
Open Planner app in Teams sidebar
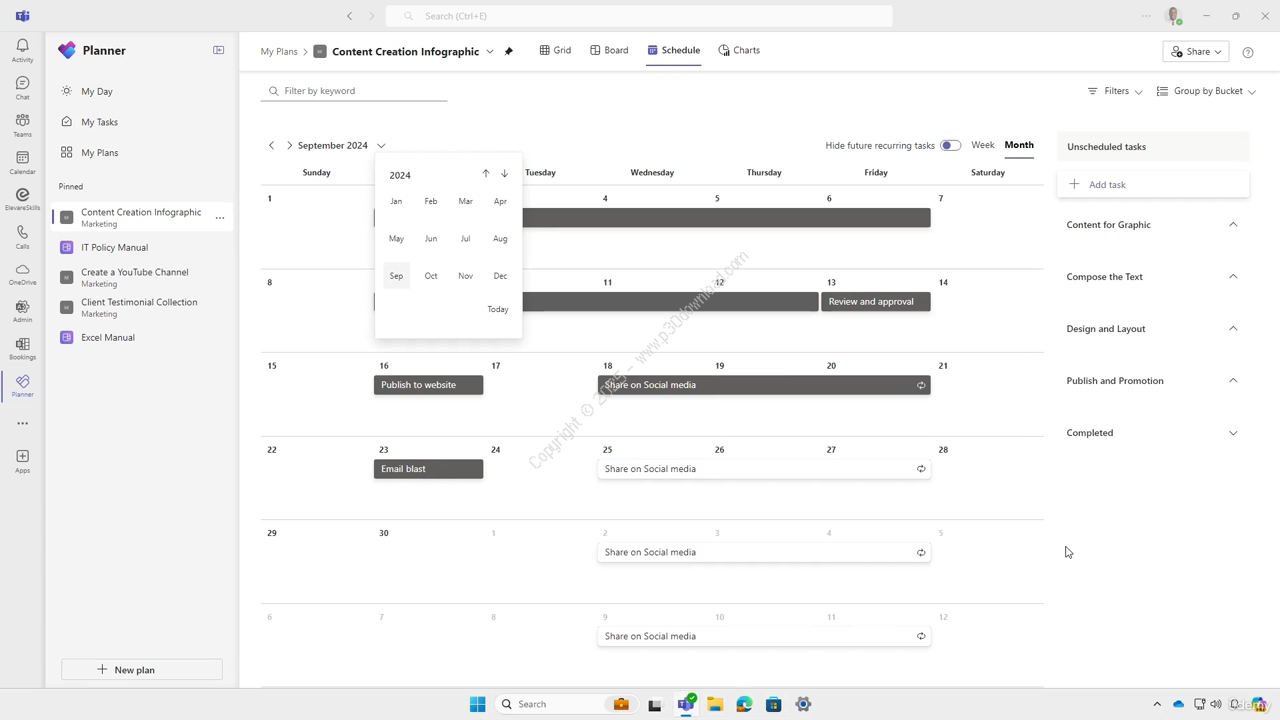[22, 385]
